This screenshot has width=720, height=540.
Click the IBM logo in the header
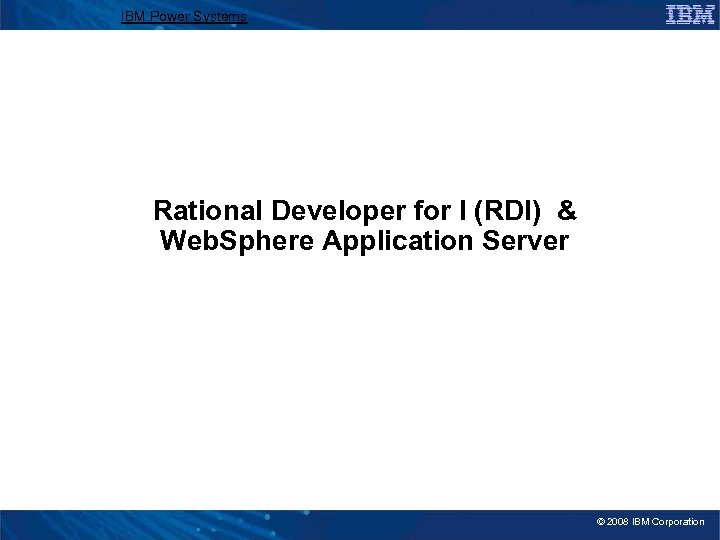[x=690, y=15]
